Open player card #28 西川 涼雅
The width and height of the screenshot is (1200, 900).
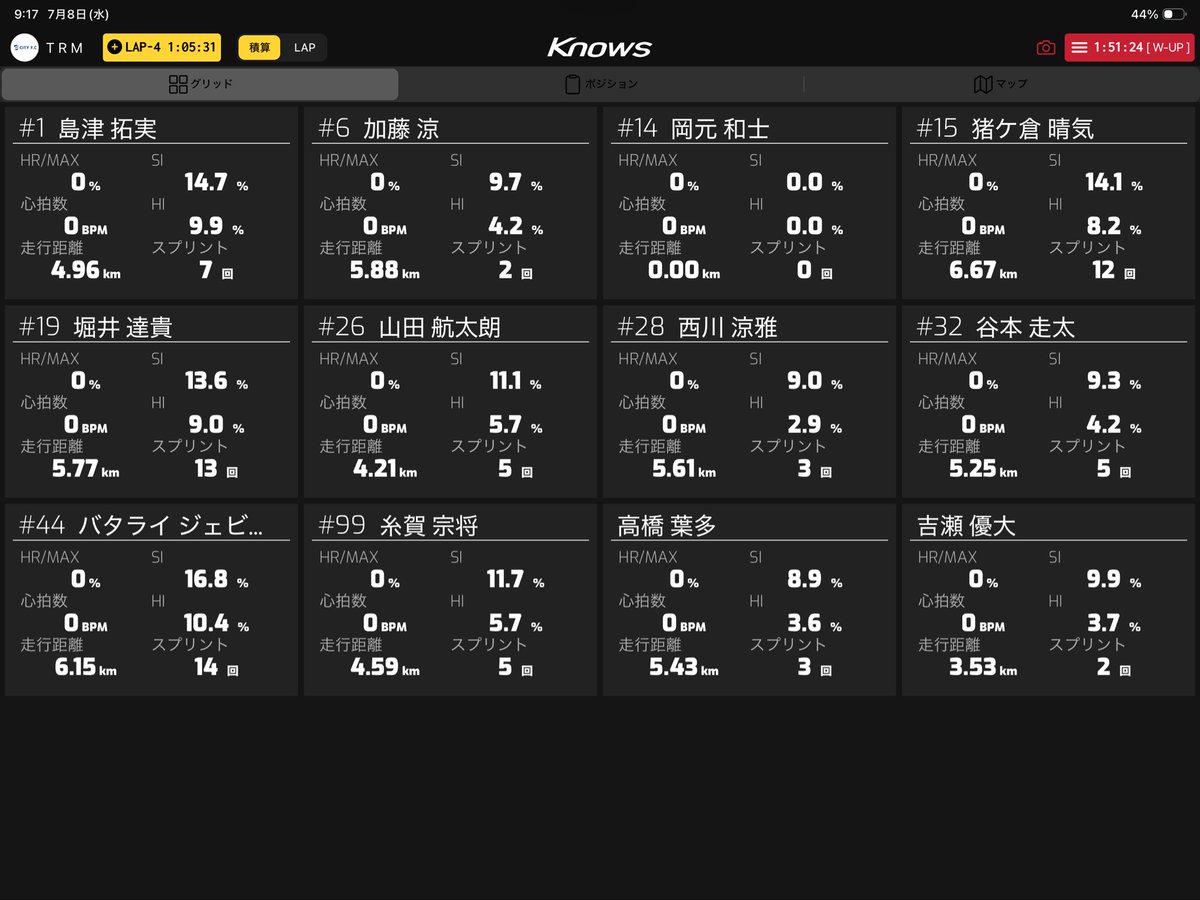749,401
